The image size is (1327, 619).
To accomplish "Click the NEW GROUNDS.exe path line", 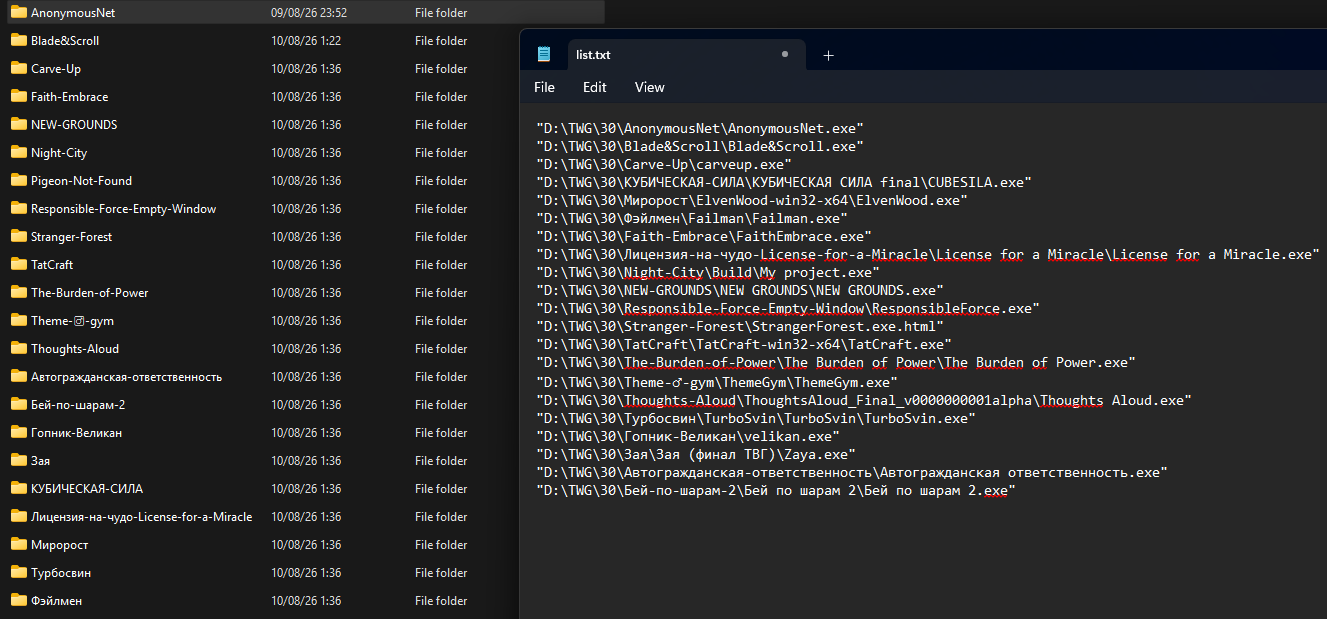I will click(739, 291).
